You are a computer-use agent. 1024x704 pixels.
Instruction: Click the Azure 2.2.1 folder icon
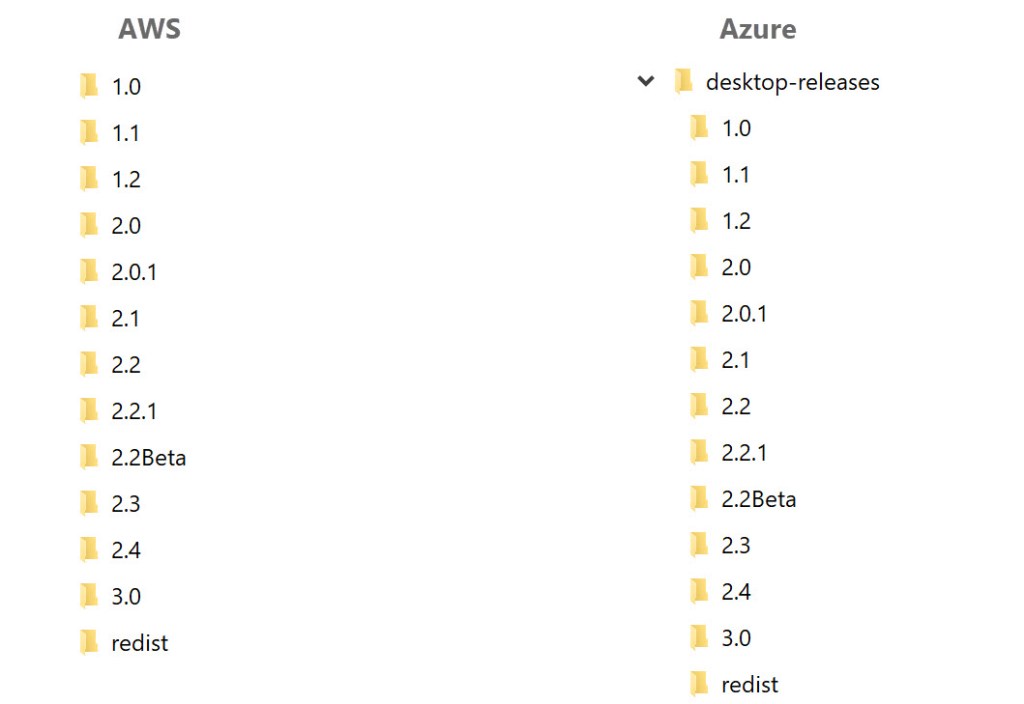point(700,452)
